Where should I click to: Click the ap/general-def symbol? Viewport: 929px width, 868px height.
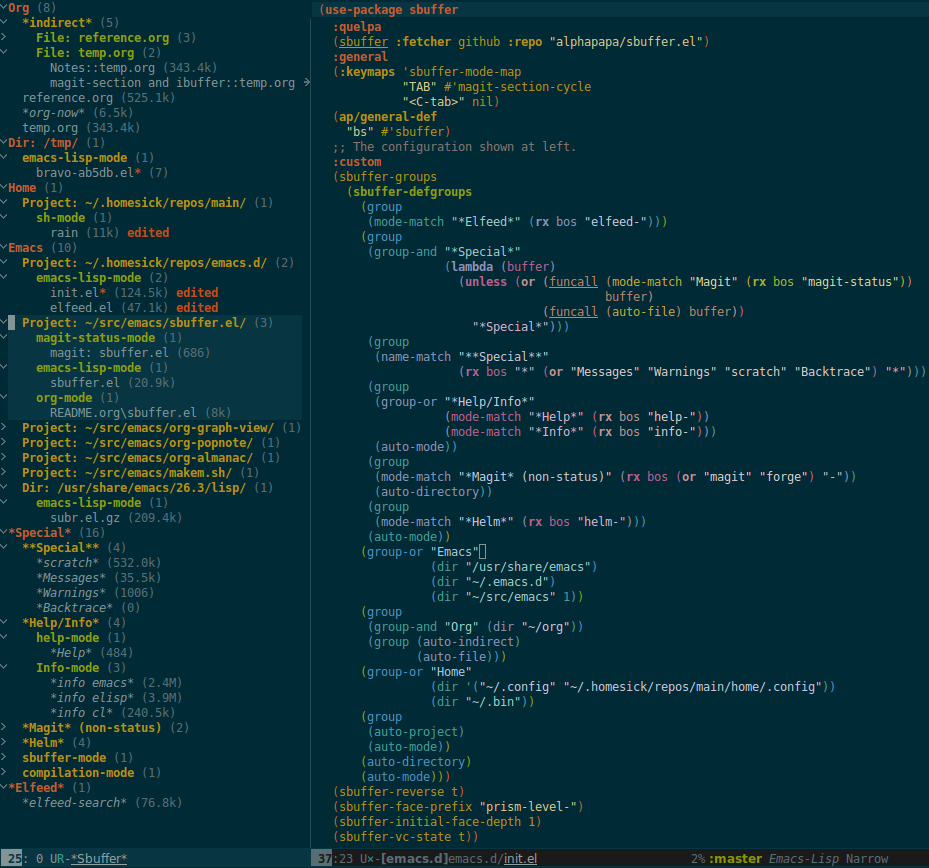(387, 117)
